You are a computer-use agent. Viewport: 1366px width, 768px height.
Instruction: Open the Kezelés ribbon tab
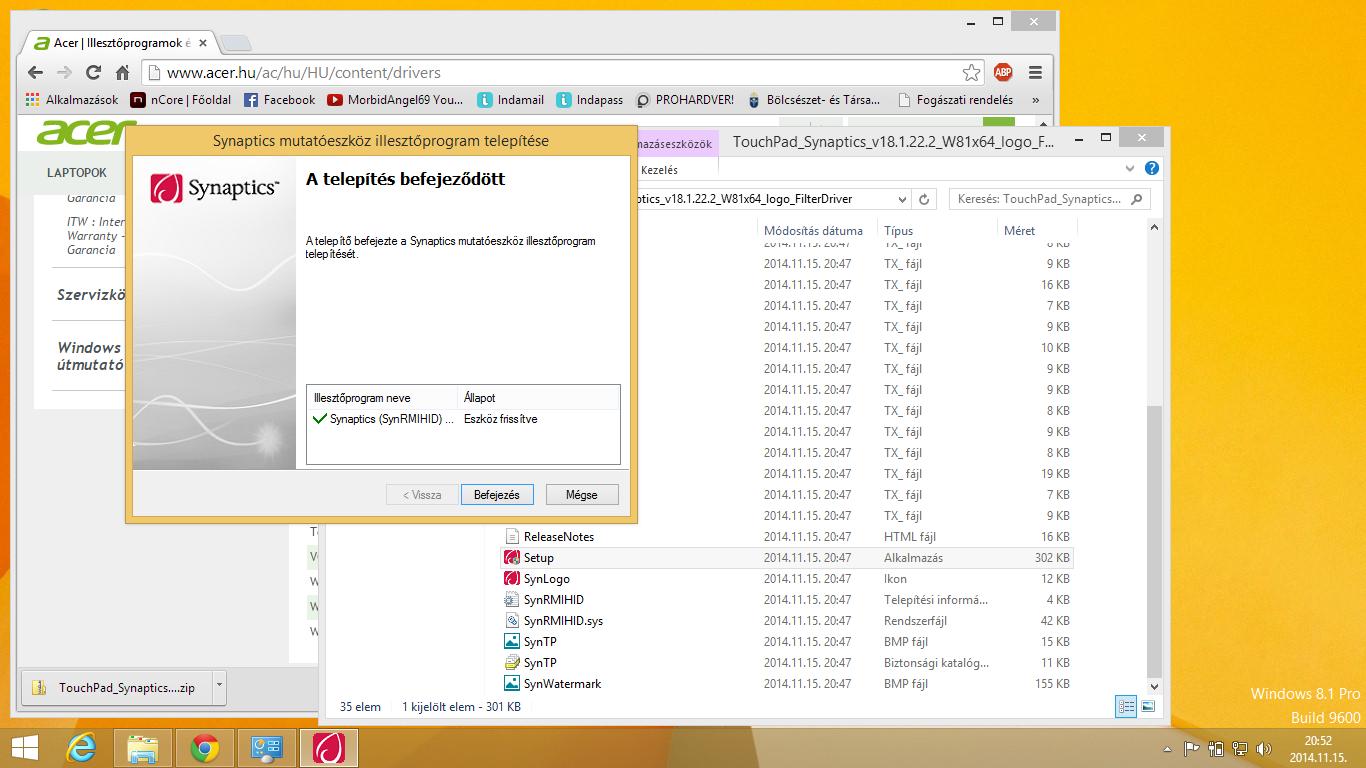659,170
